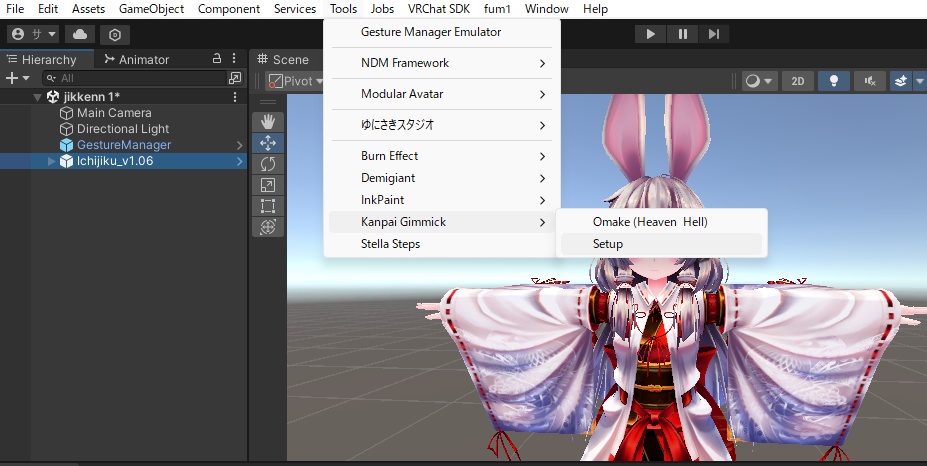Screen dimensions: 927x466
Task: Click the cloud services icon
Action: 80,34
